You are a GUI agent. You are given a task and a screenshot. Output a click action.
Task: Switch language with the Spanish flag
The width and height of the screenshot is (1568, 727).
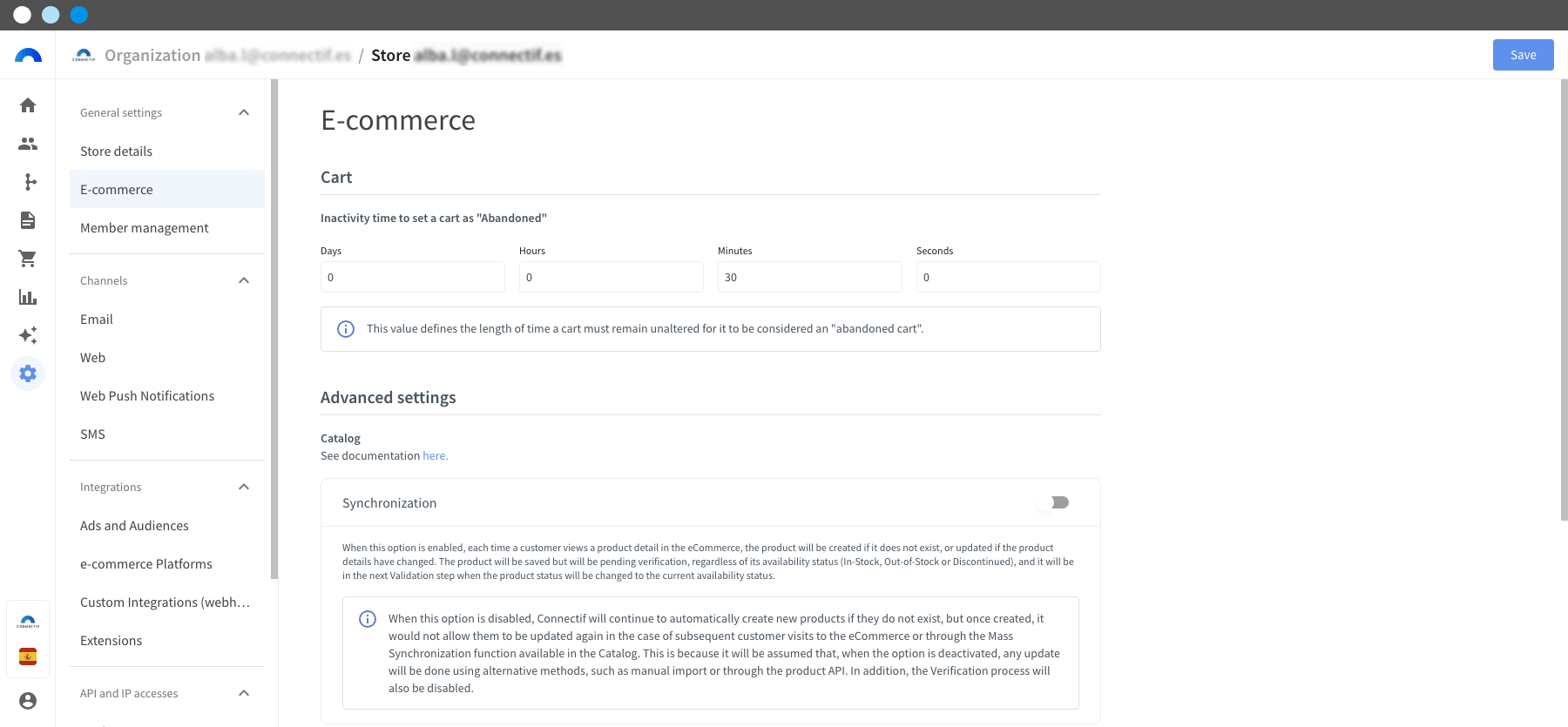[x=28, y=656]
